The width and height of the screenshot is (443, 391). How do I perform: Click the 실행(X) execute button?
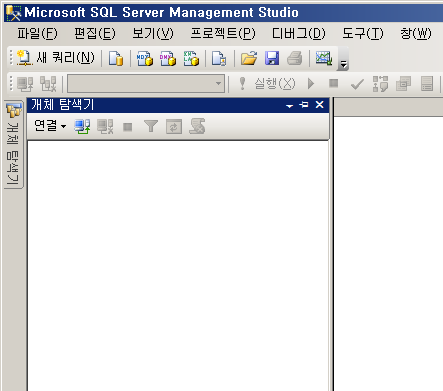(268, 84)
